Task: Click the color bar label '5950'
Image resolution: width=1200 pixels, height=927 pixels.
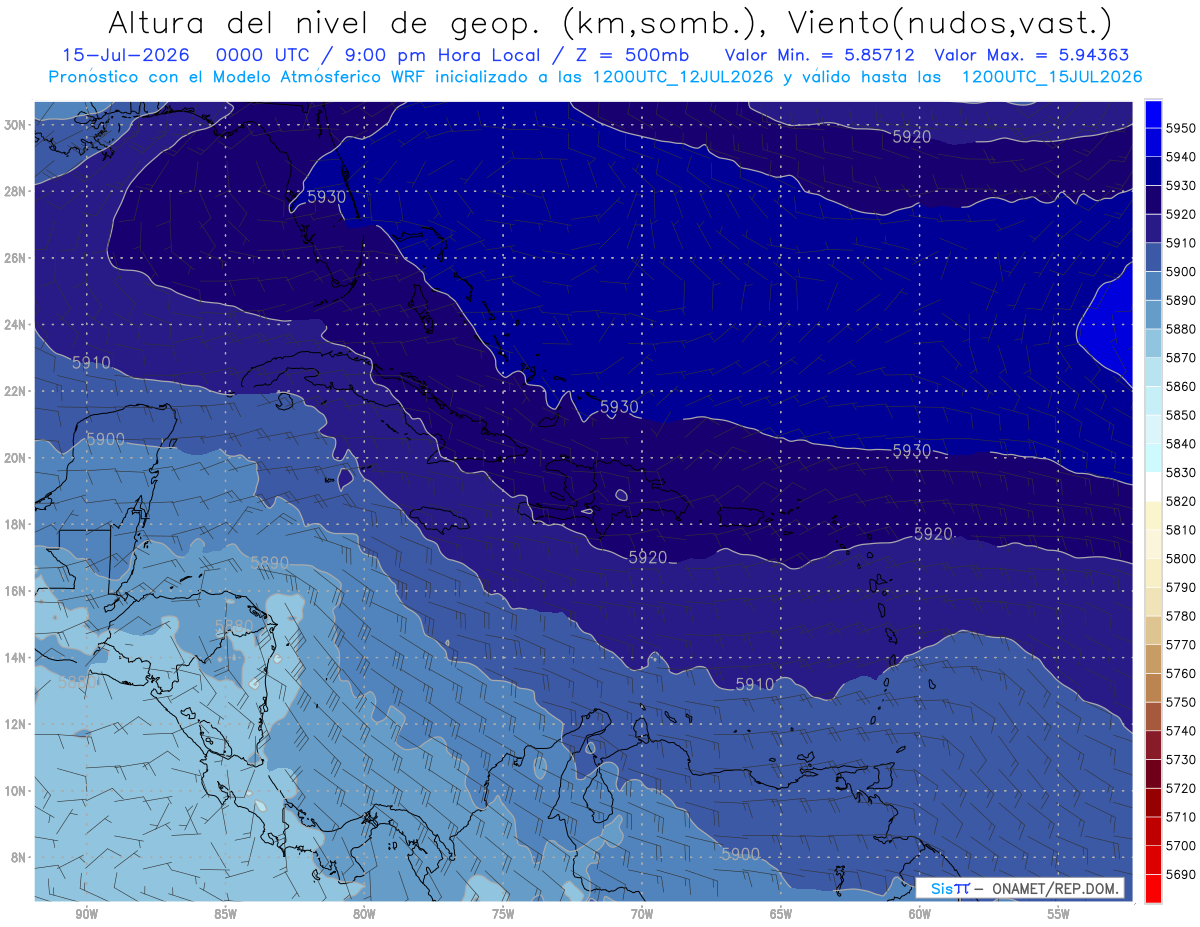Action: (1181, 128)
